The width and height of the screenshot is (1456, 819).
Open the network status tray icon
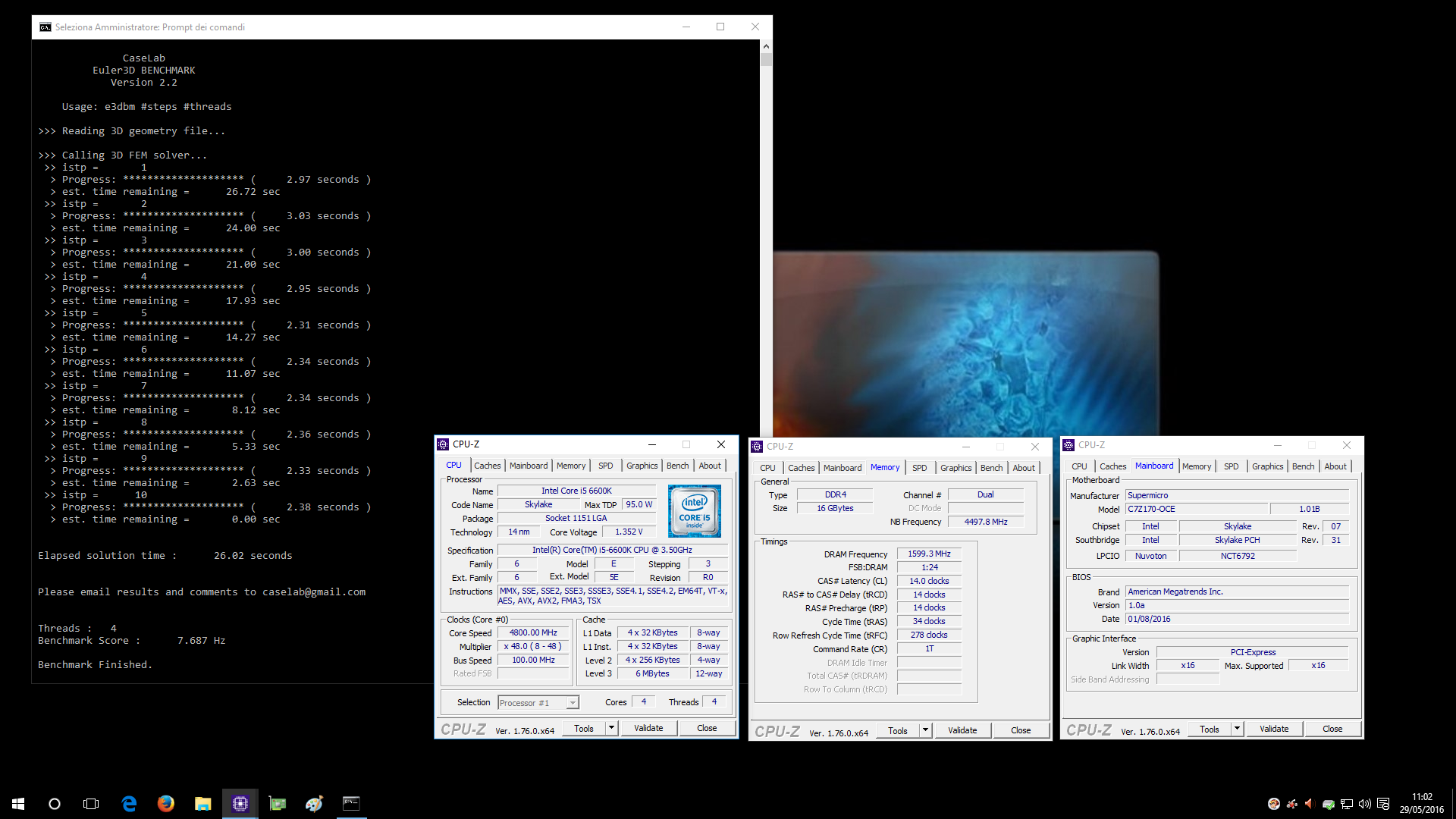click(1347, 804)
